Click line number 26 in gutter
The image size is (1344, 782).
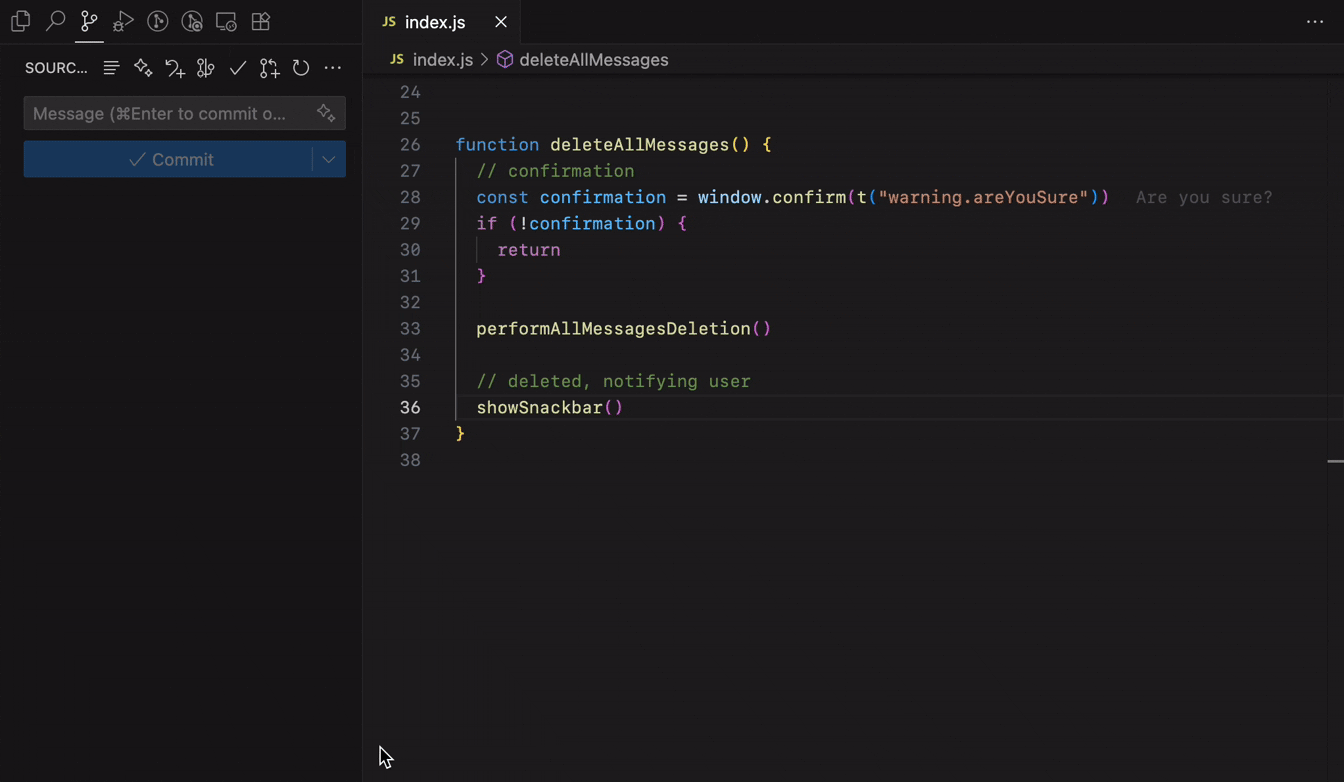pos(410,145)
